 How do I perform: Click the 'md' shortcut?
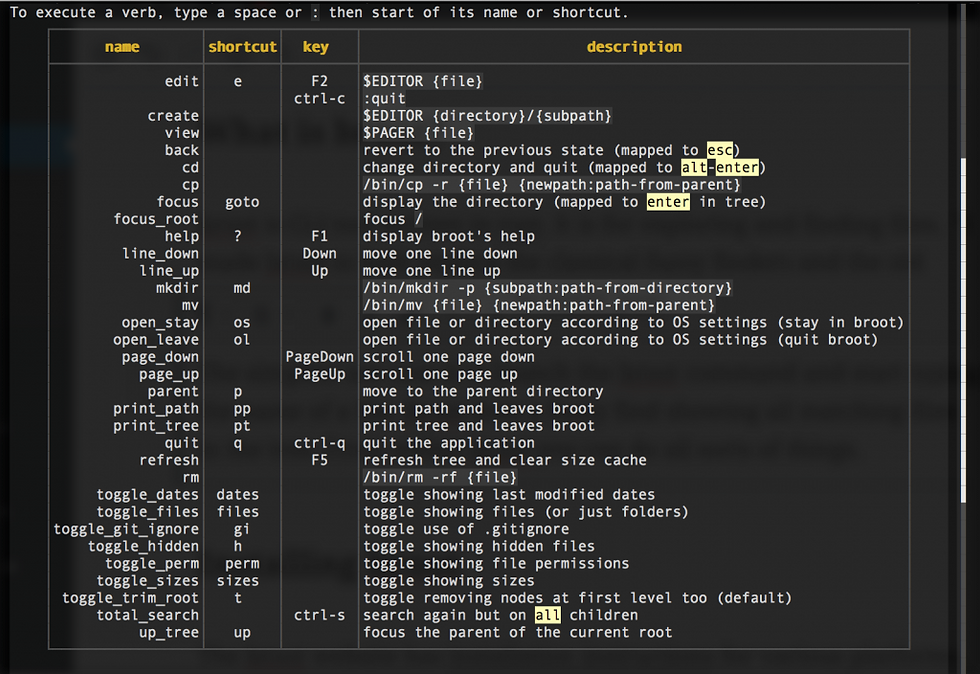pos(242,288)
